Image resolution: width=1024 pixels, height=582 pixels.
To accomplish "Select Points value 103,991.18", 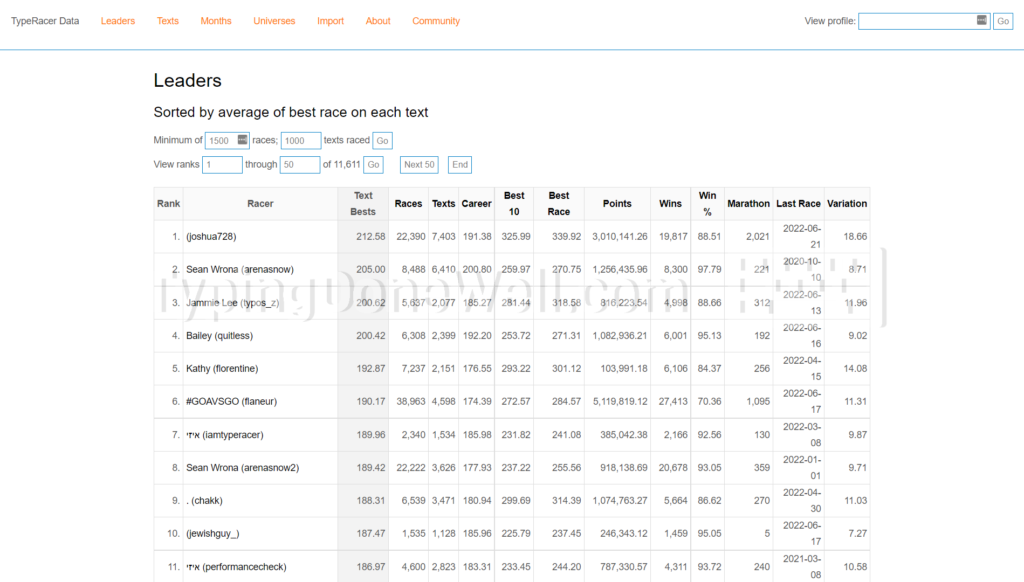I will pyautogui.click(x=624, y=368).
